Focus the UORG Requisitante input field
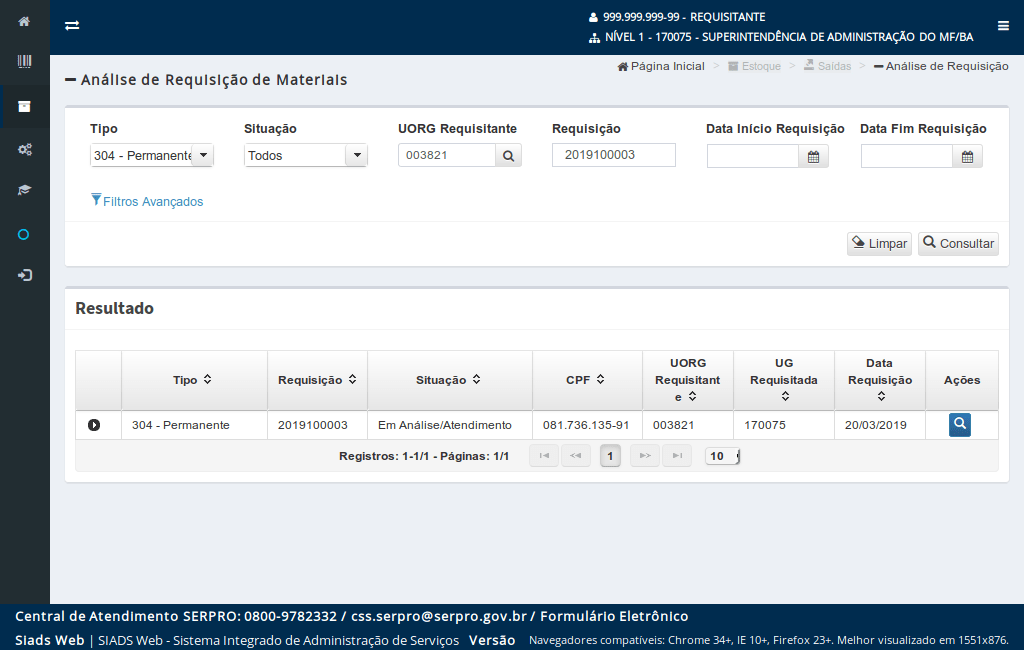Viewport: 1024px width, 650px height. (447, 155)
